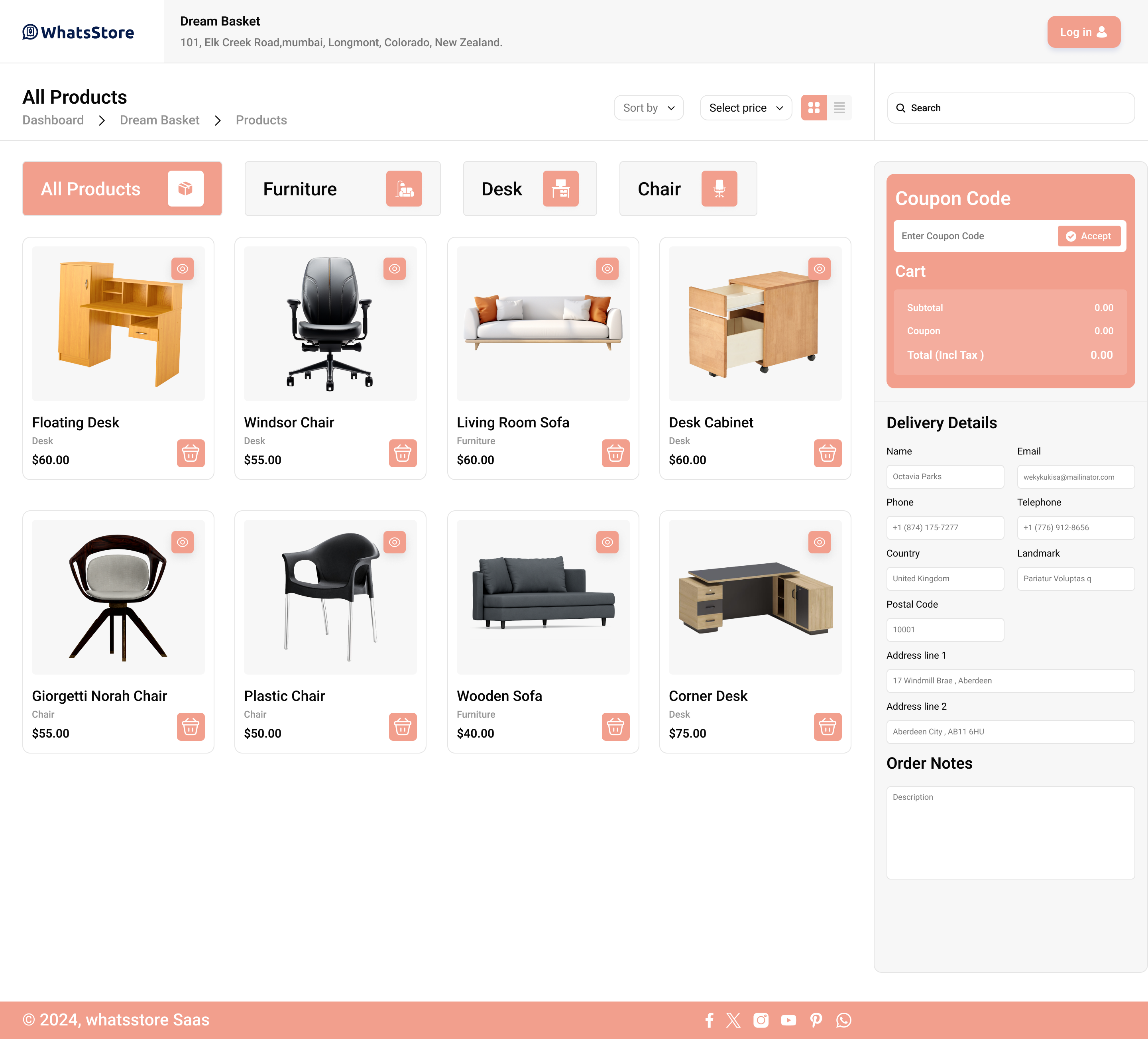Open YouTube icon in footer

click(x=788, y=1019)
